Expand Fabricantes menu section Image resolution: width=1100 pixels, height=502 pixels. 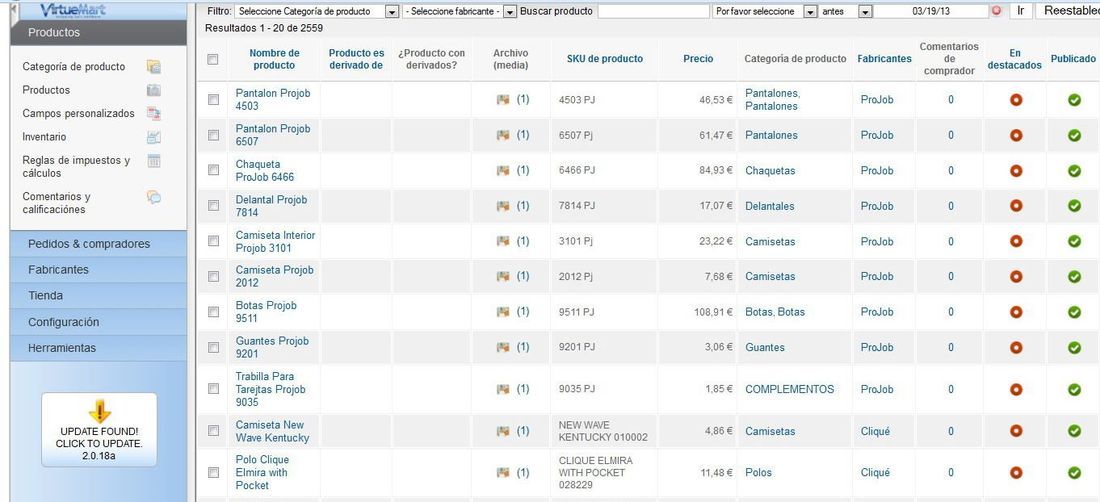pos(99,270)
